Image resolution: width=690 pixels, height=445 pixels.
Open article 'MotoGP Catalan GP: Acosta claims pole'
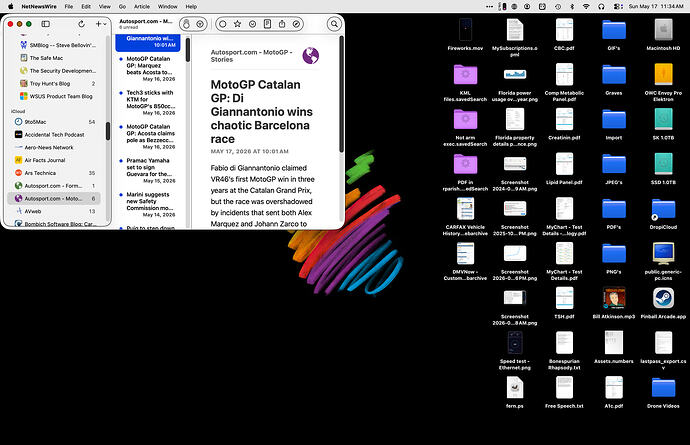click(x=148, y=136)
